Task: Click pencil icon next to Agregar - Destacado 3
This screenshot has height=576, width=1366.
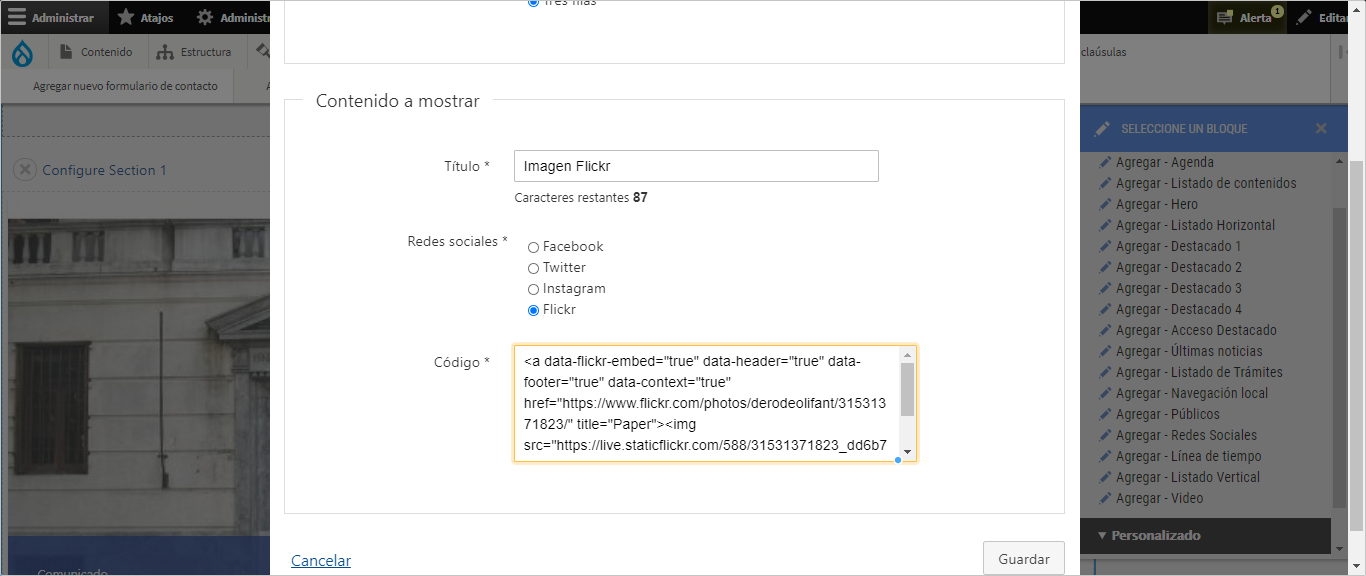Action: (1105, 288)
